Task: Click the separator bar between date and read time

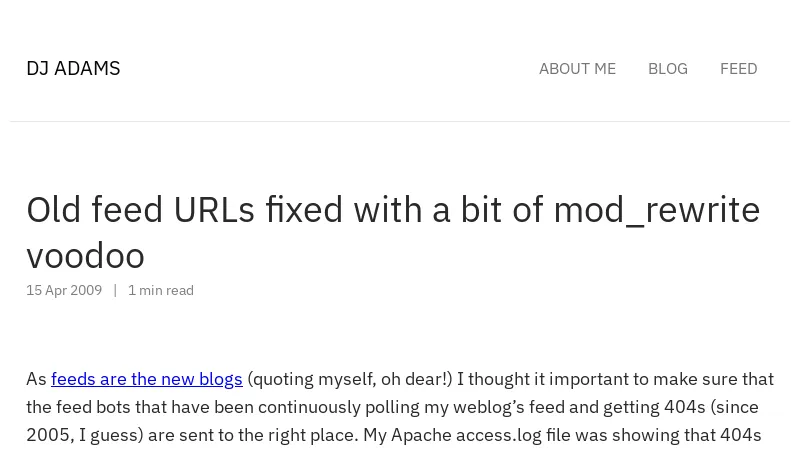Action: coord(115,290)
